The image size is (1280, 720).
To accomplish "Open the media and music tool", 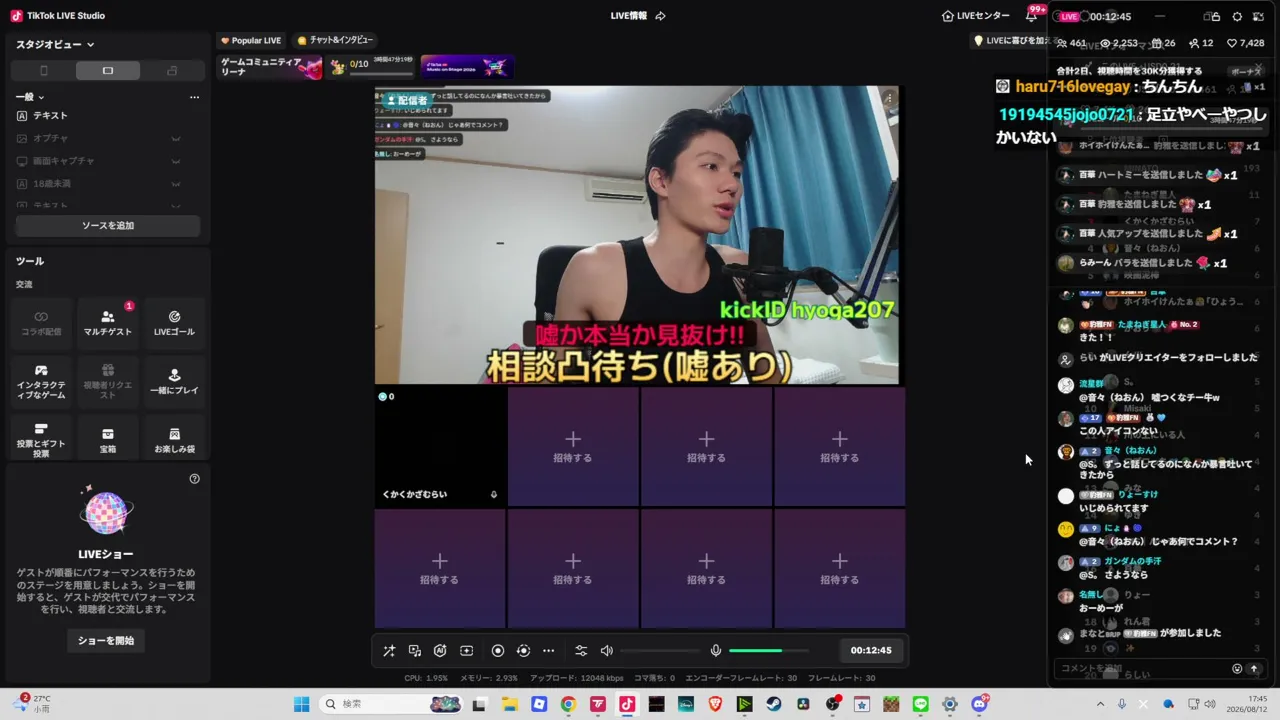I will (x=415, y=651).
